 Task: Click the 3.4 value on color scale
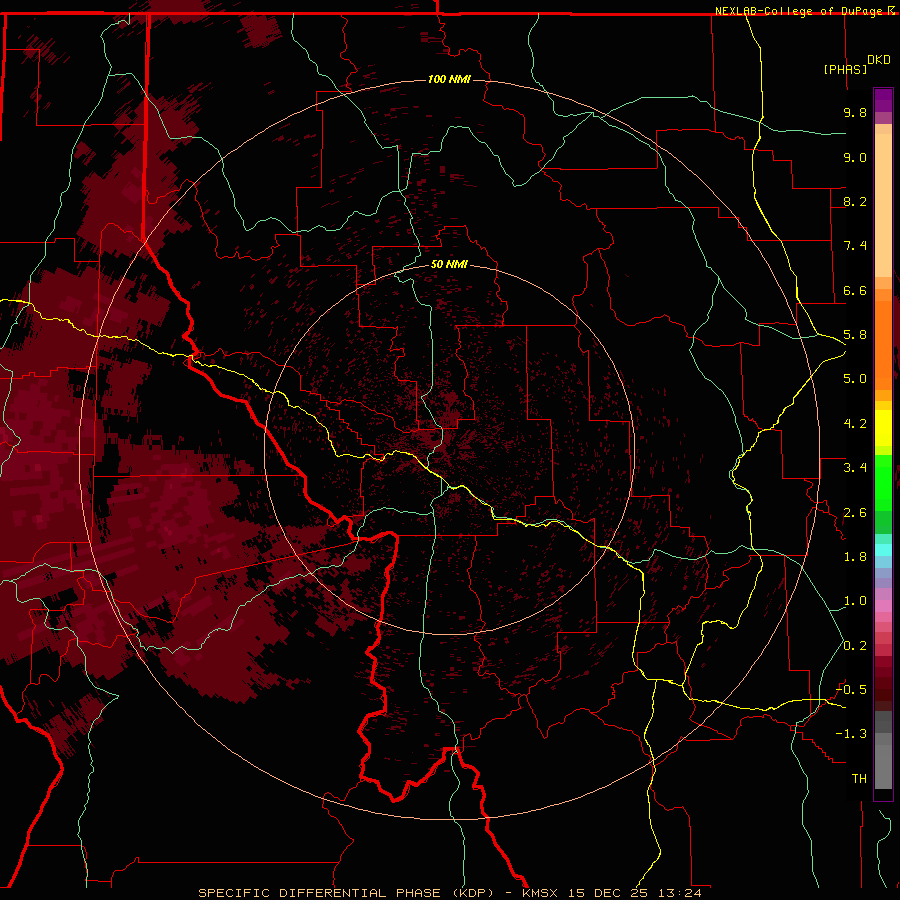[855, 468]
